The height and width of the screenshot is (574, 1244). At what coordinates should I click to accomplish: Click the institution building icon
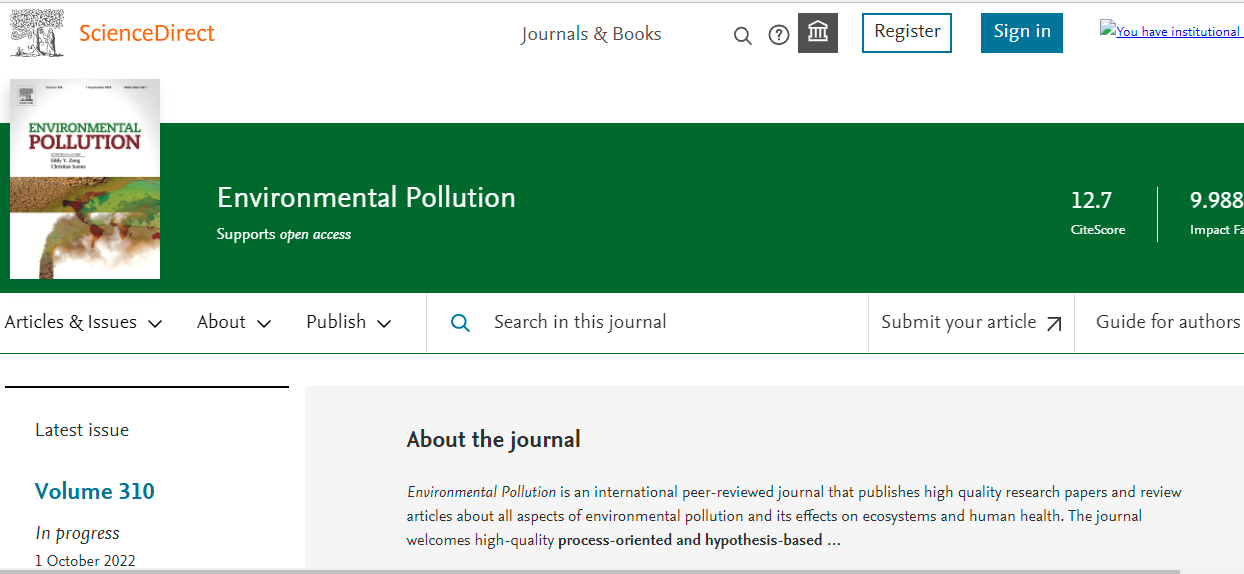818,33
